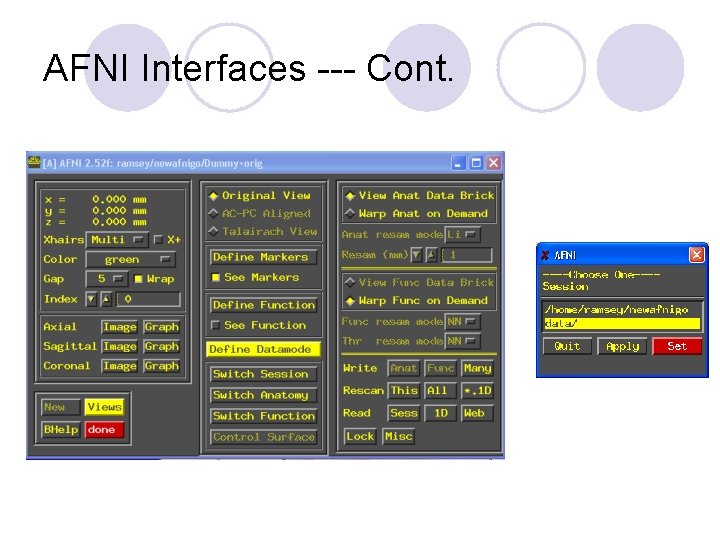This screenshot has width=720, height=540.
Task: Select Original View radio button
Action: tap(260, 196)
